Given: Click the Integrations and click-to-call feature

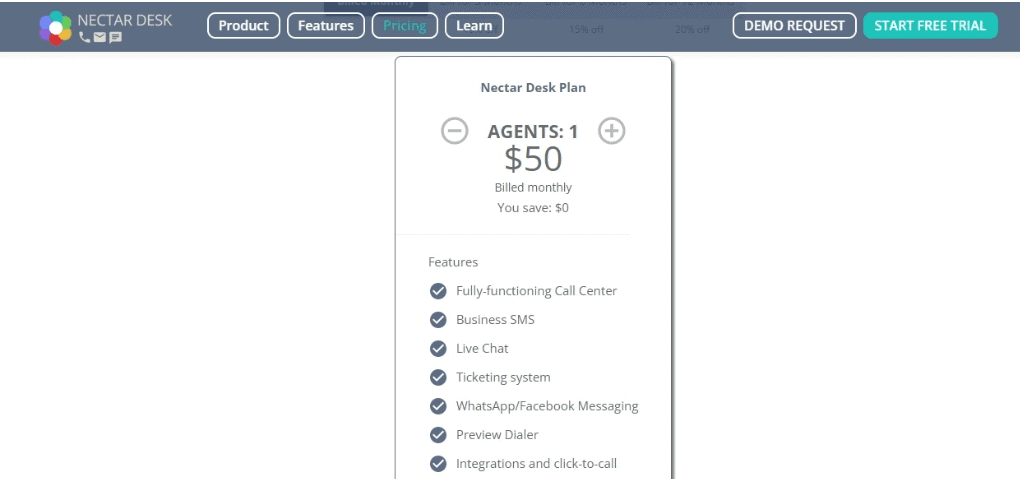Looking at the screenshot, I should pyautogui.click(x=536, y=464).
